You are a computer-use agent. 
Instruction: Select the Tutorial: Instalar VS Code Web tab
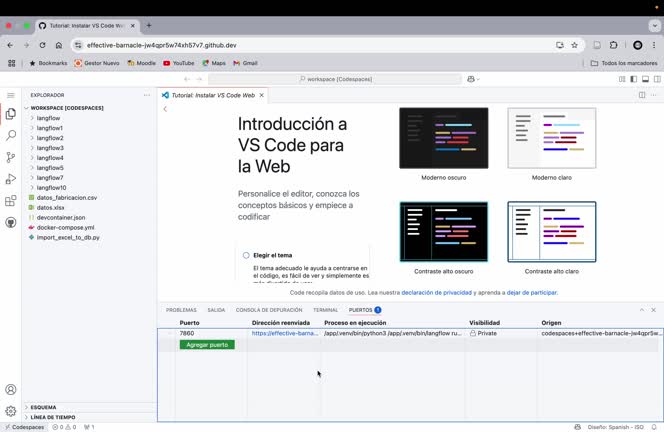click(213, 95)
